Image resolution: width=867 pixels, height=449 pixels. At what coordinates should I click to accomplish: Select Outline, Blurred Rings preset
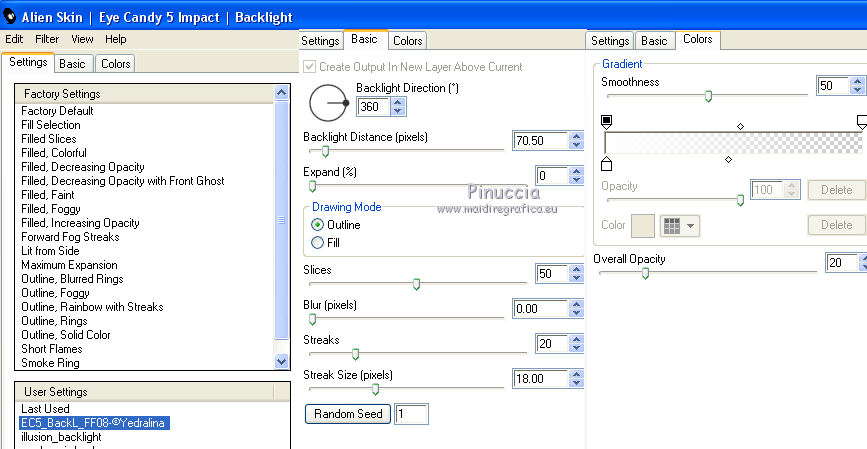pyautogui.click(x=72, y=279)
